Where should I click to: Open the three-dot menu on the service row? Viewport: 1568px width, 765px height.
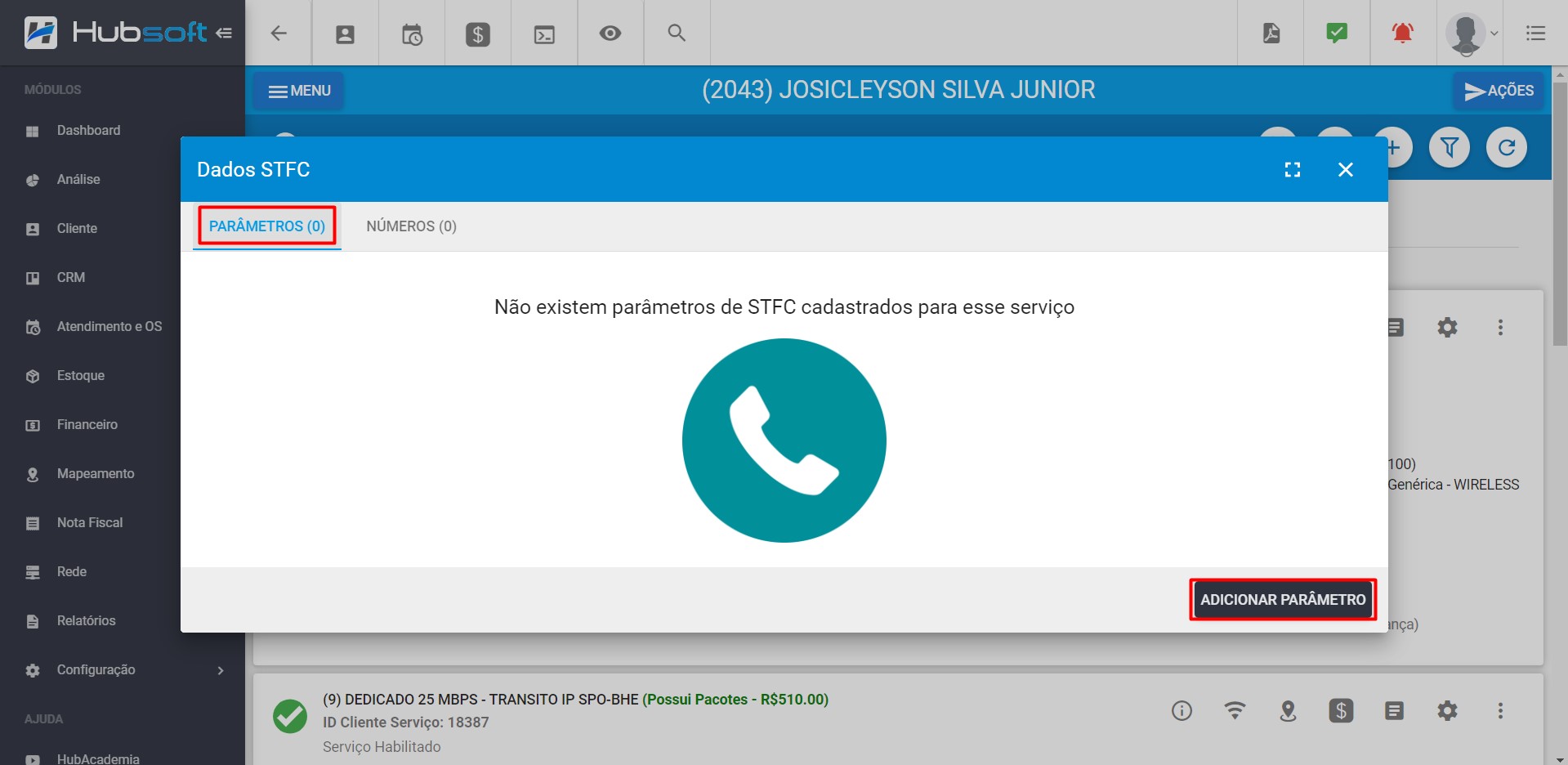click(x=1501, y=711)
